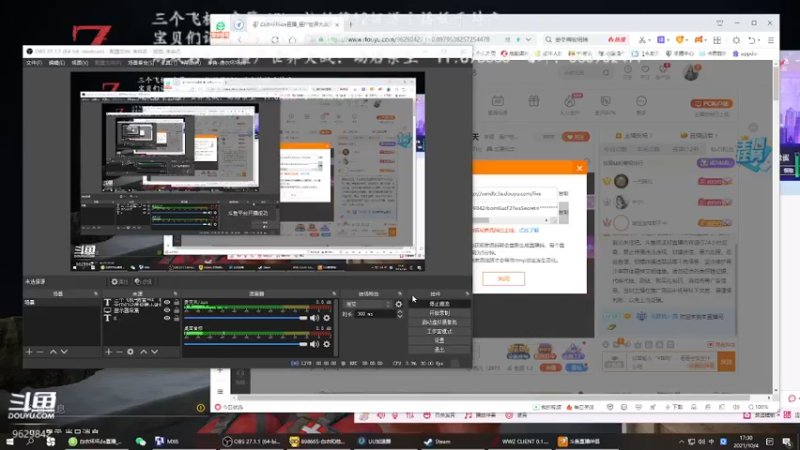Toggle the lock on the first text source
This screenshot has height=450, width=800.
177,303
